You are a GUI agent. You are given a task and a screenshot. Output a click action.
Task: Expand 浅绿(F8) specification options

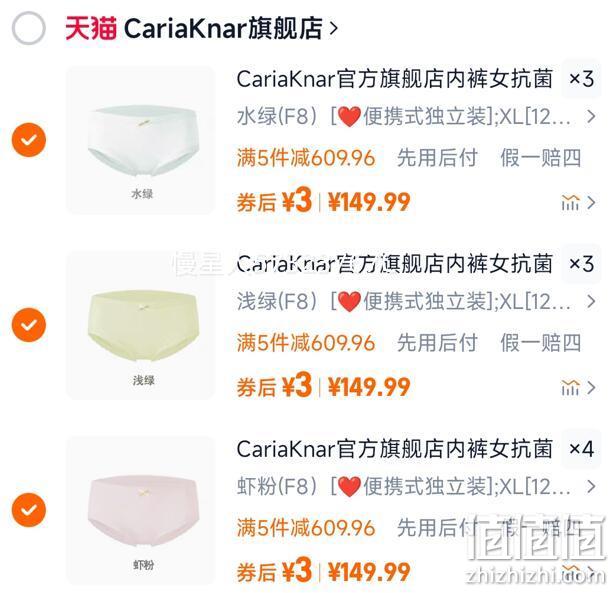416,302
